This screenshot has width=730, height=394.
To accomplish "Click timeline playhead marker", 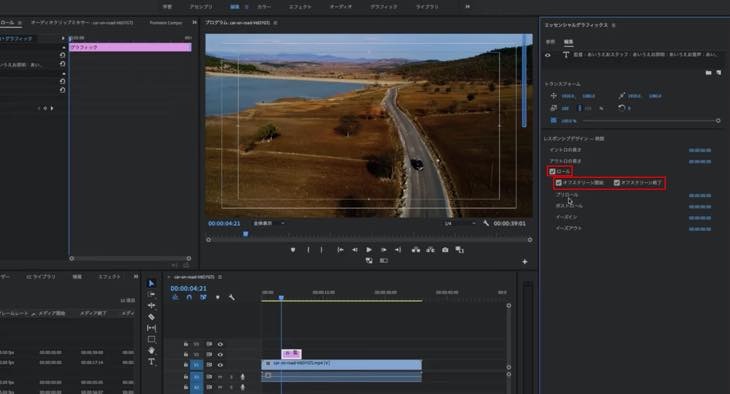I will [x=281, y=297].
